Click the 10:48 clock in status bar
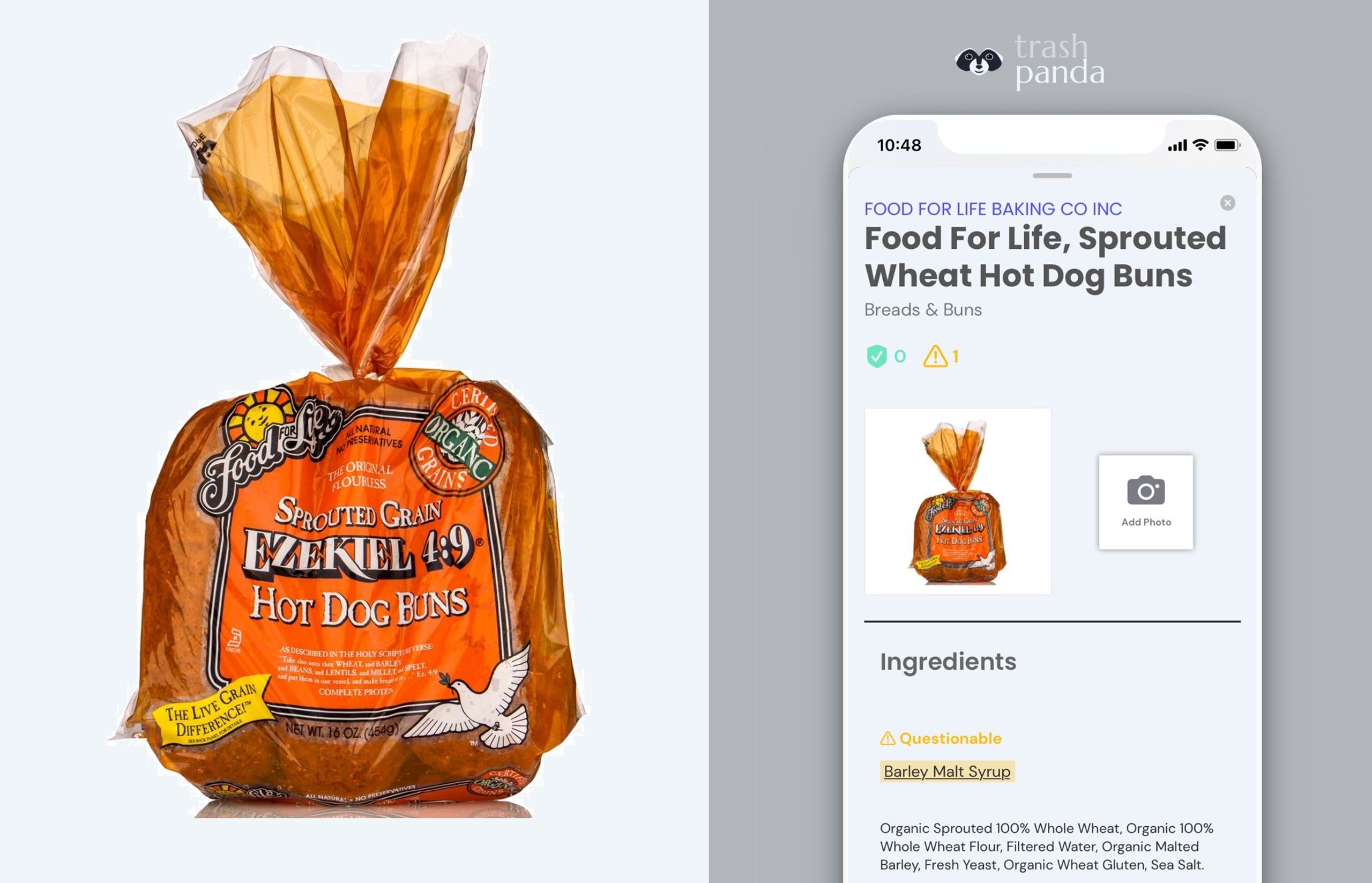Screen dimensions: 1372x883 pyautogui.click(x=899, y=145)
